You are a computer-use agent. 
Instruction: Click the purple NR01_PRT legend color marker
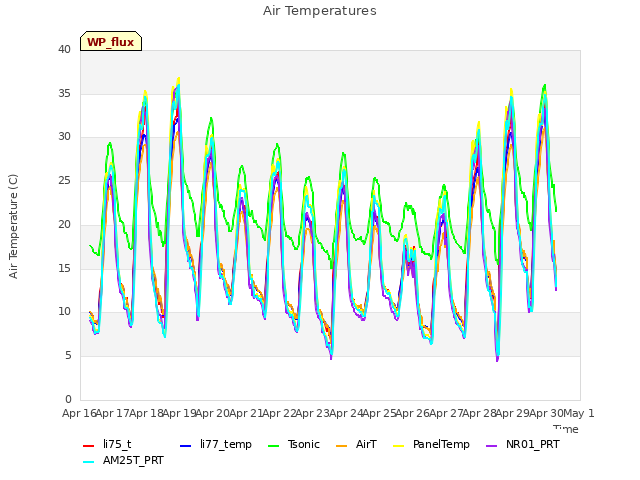(x=491, y=446)
